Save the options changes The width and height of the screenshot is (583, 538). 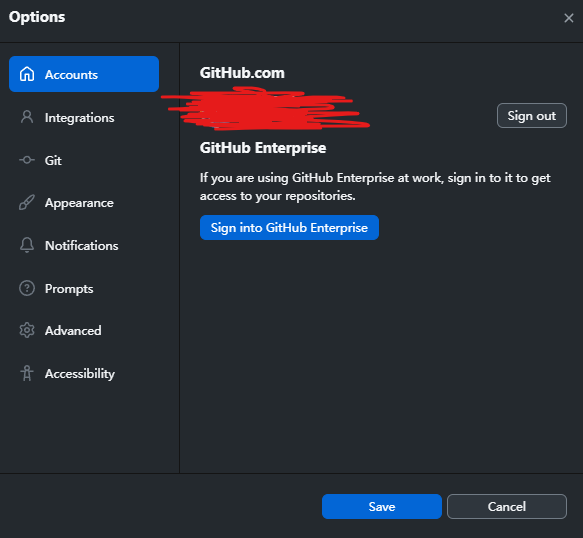[382, 506]
